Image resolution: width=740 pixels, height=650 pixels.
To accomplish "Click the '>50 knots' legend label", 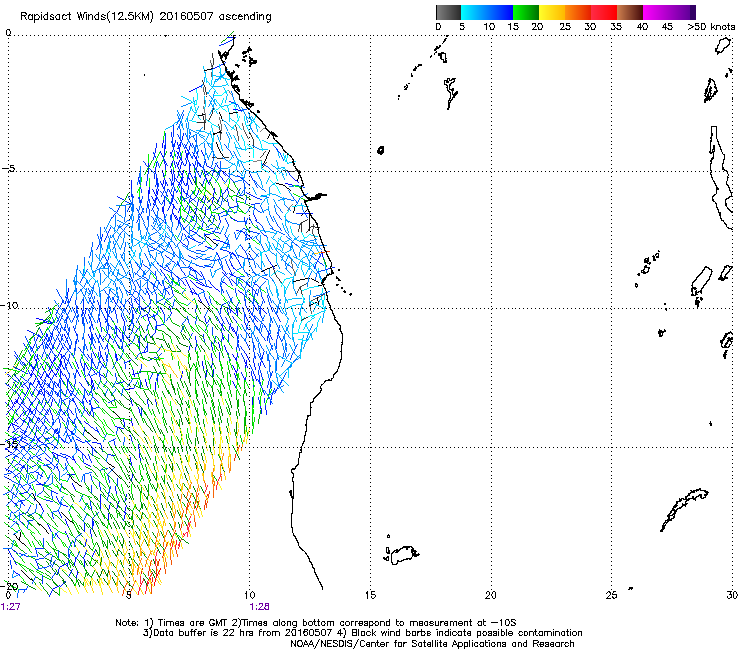I will tap(711, 27).
